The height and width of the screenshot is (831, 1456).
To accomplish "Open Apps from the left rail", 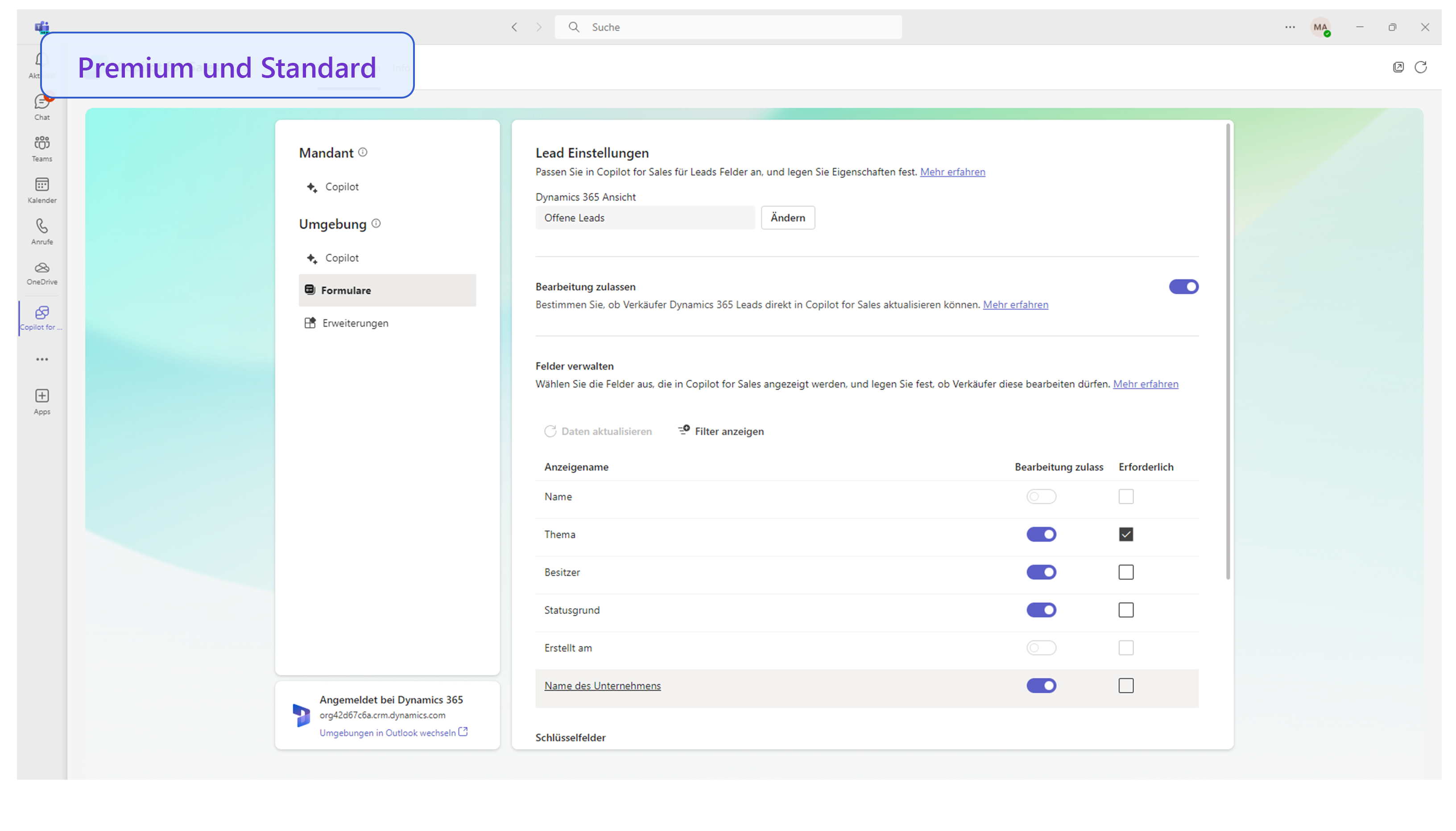I will click(x=41, y=401).
